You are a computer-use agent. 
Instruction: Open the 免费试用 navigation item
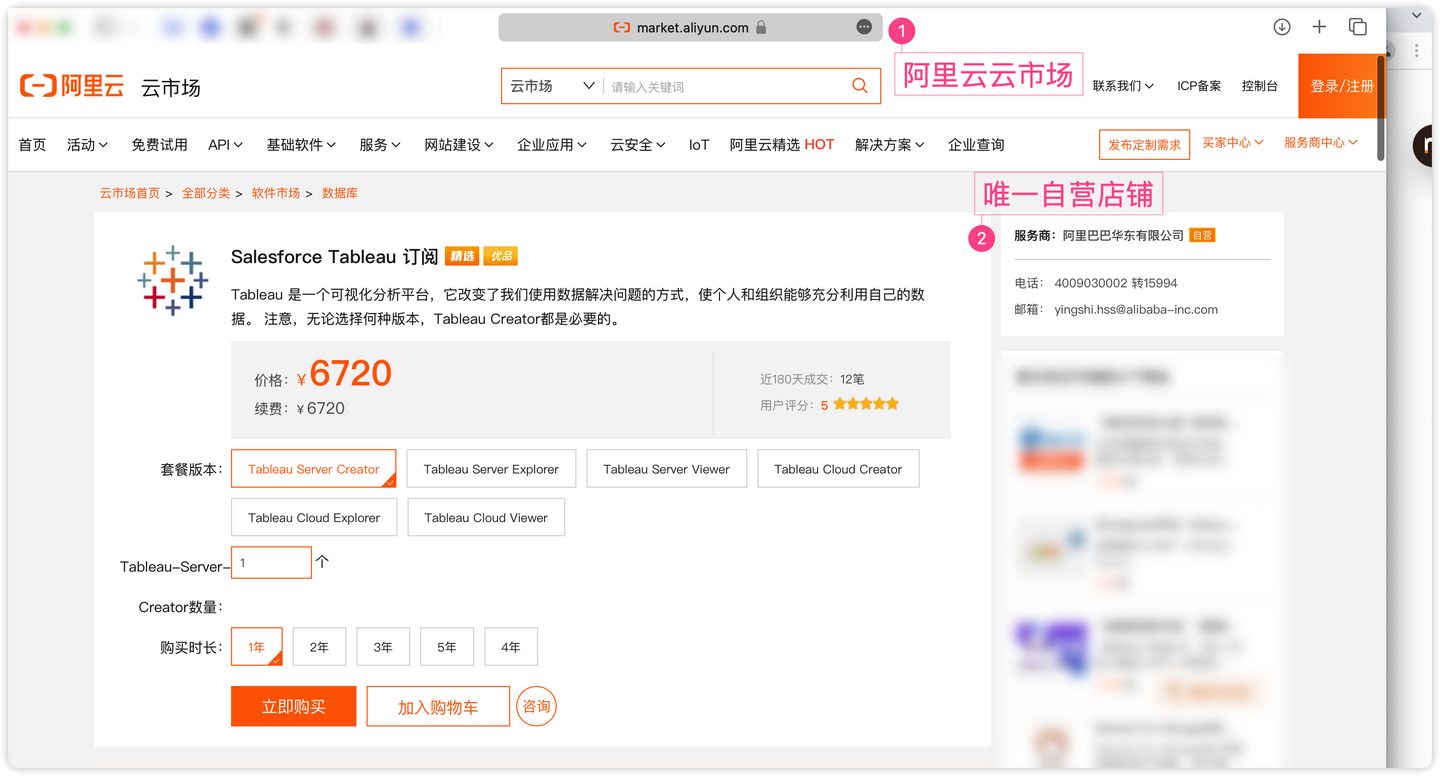pyautogui.click(x=159, y=145)
